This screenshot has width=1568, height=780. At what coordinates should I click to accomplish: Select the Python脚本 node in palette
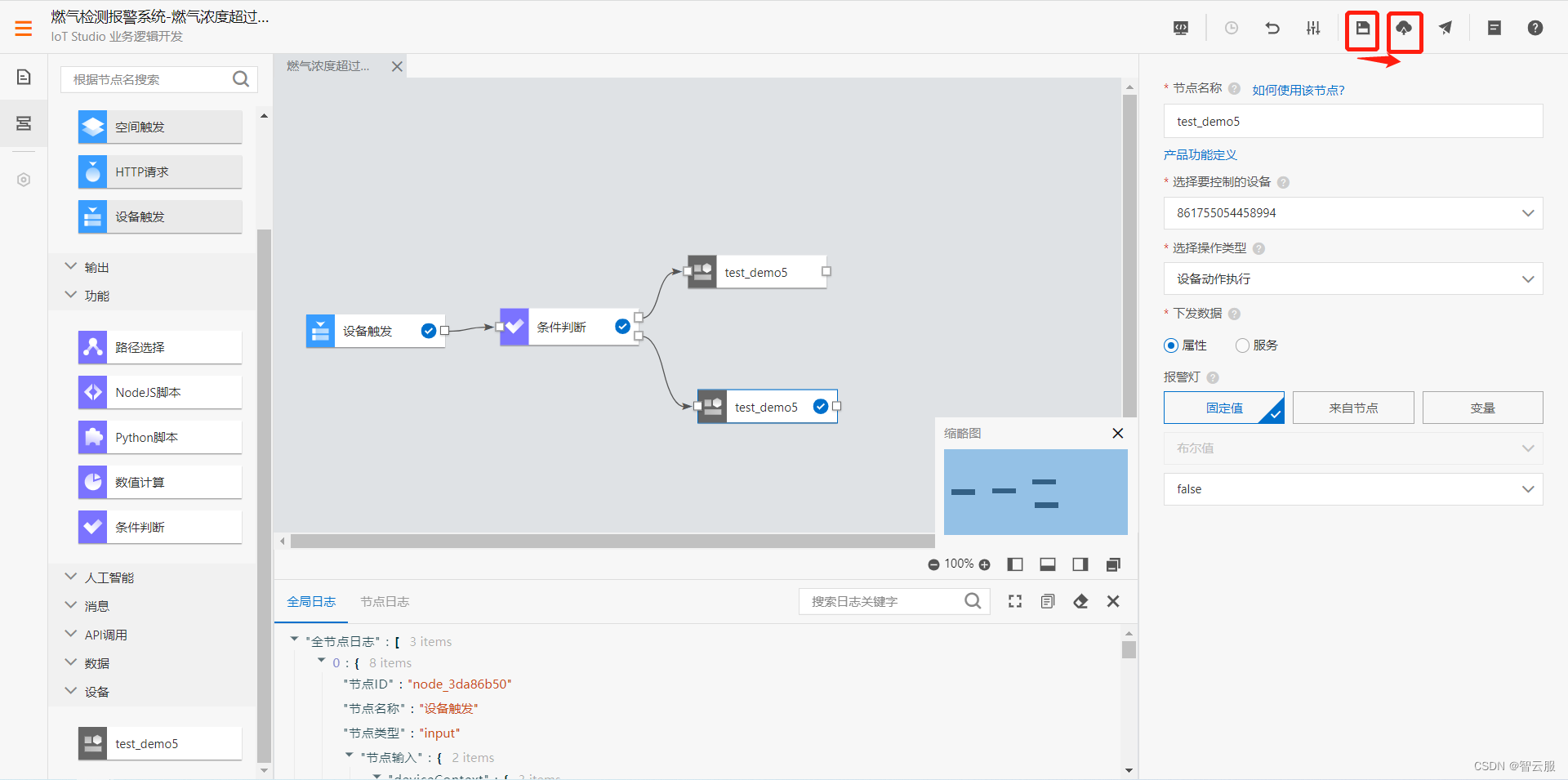click(x=160, y=437)
